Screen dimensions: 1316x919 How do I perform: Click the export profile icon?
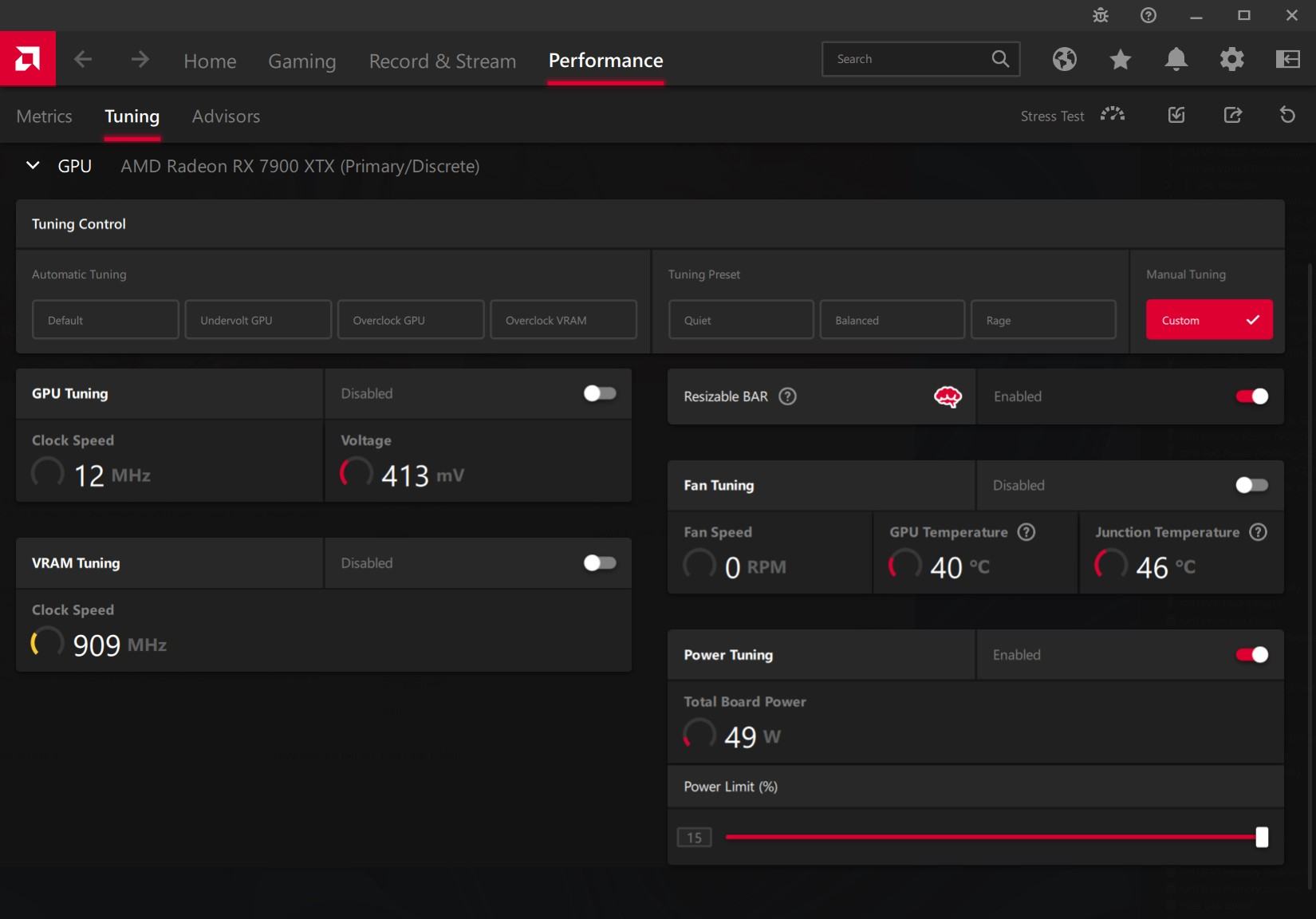point(1232,115)
